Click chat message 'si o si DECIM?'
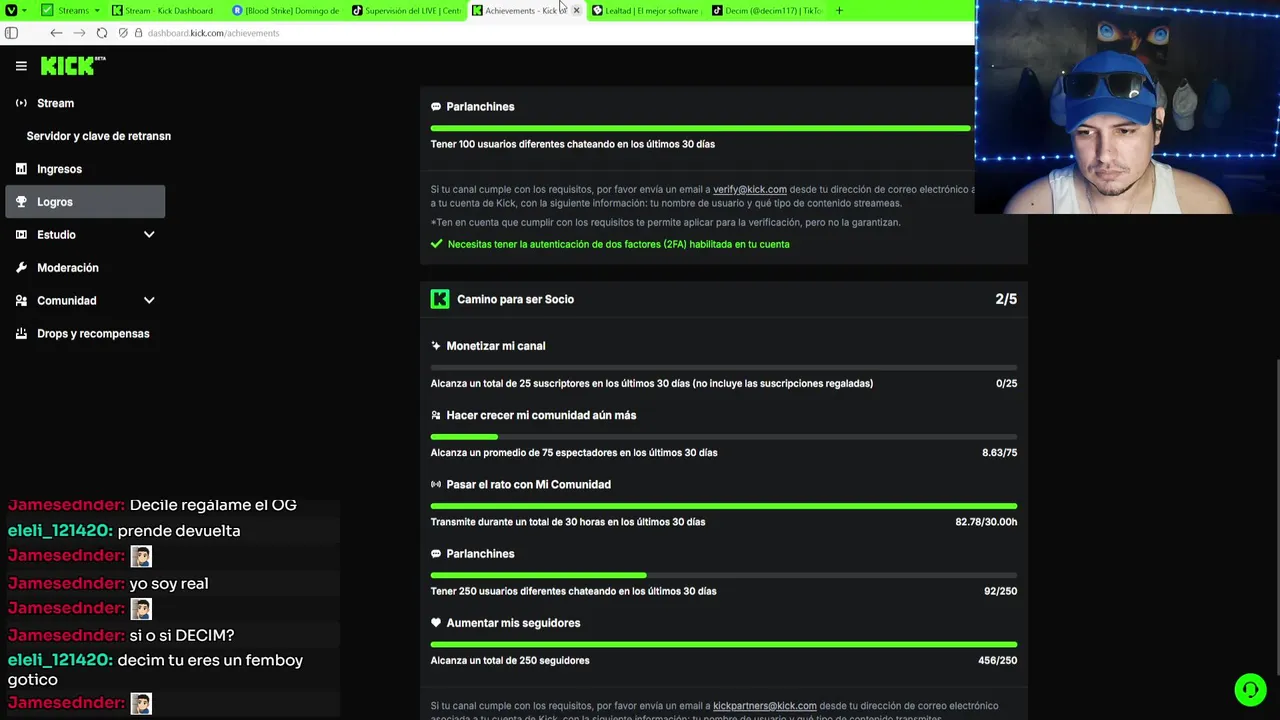Screen dimensions: 1280x720 coord(182,635)
